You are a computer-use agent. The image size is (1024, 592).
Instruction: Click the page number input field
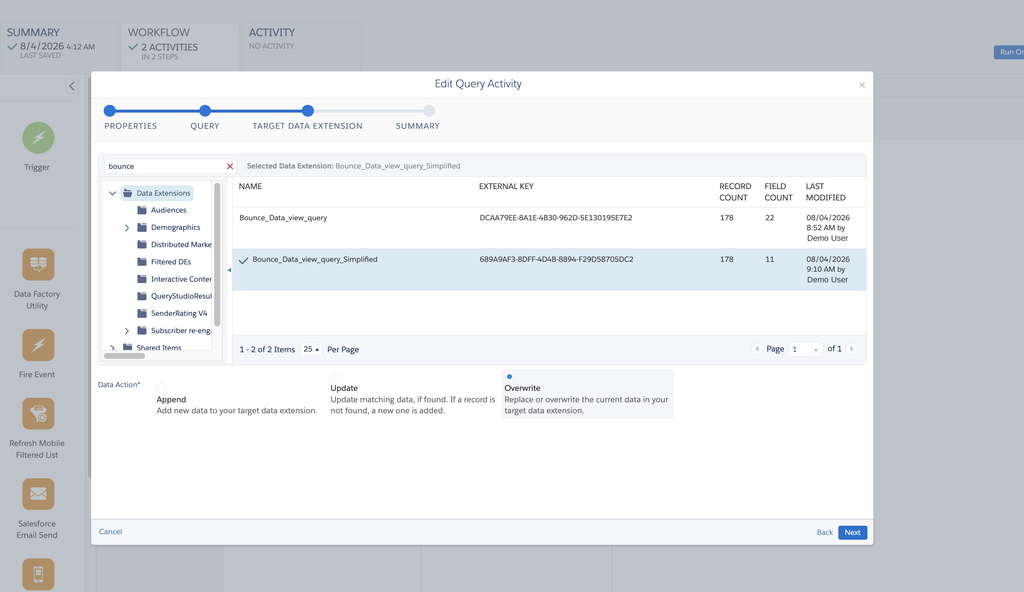pyautogui.click(x=799, y=350)
